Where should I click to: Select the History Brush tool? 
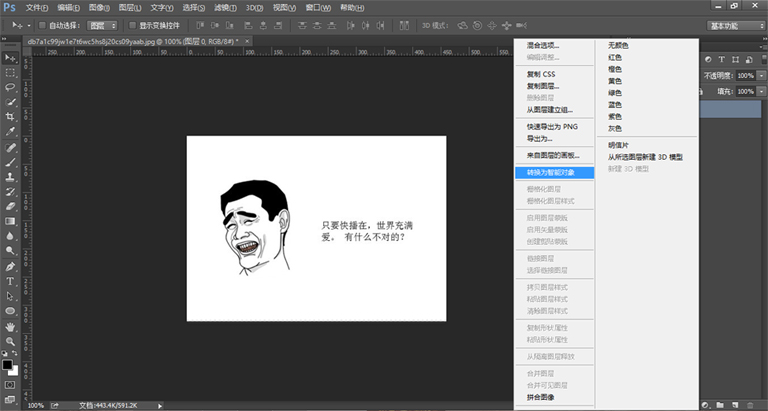coord(10,192)
